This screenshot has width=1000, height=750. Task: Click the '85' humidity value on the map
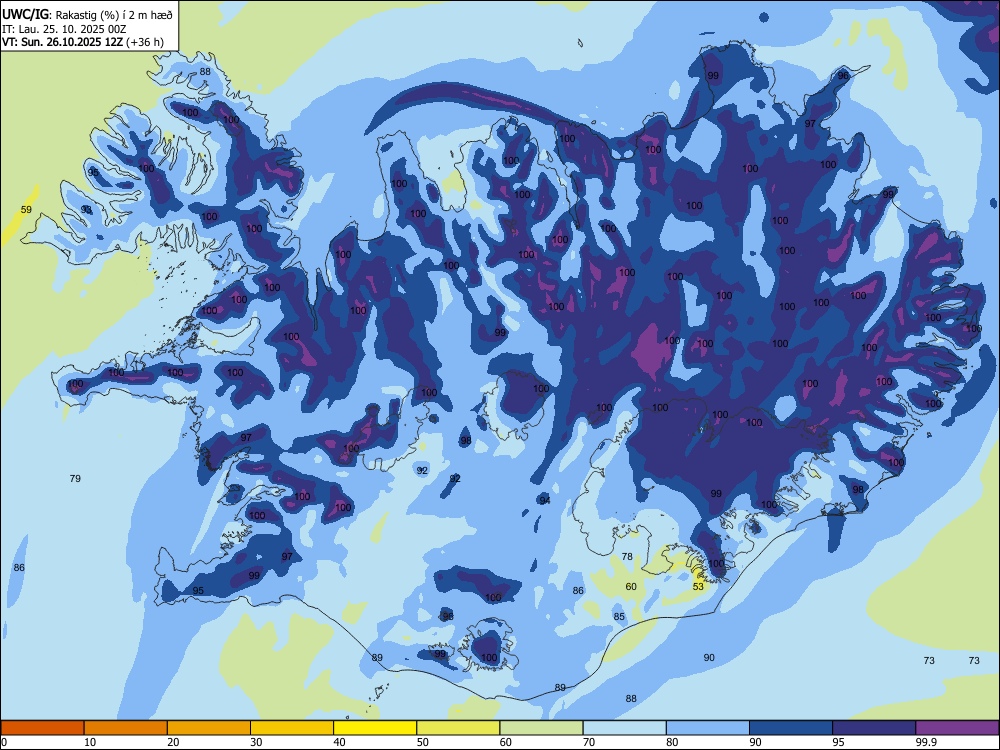pyautogui.click(x=619, y=616)
